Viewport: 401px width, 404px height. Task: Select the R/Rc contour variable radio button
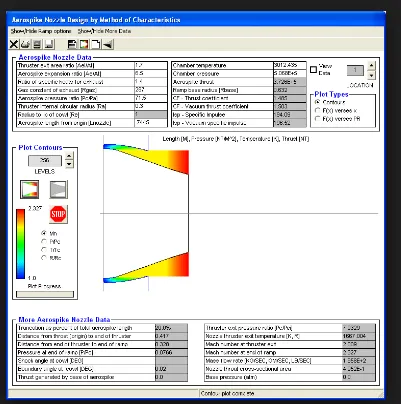tap(44, 258)
